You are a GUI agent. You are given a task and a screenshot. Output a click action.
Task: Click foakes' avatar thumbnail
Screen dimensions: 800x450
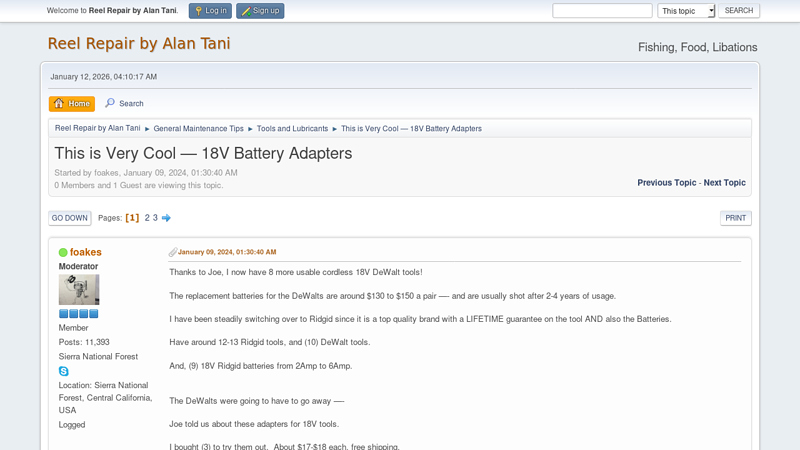point(79,290)
